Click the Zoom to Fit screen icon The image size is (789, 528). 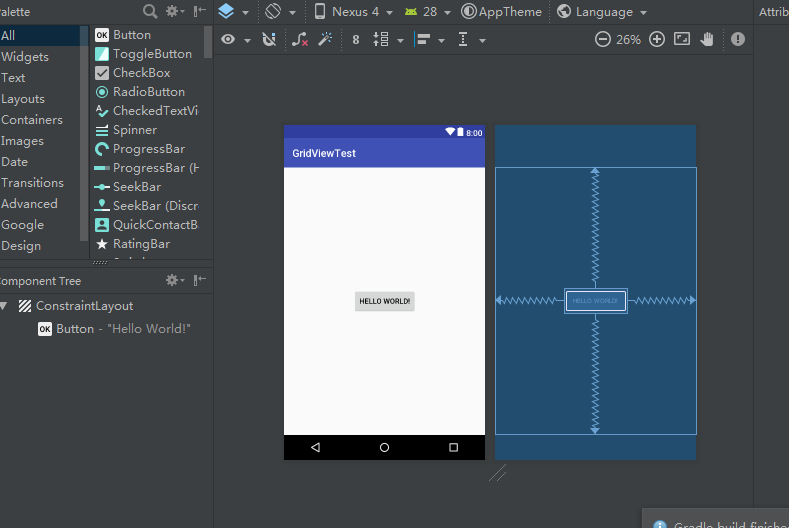[x=682, y=39]
